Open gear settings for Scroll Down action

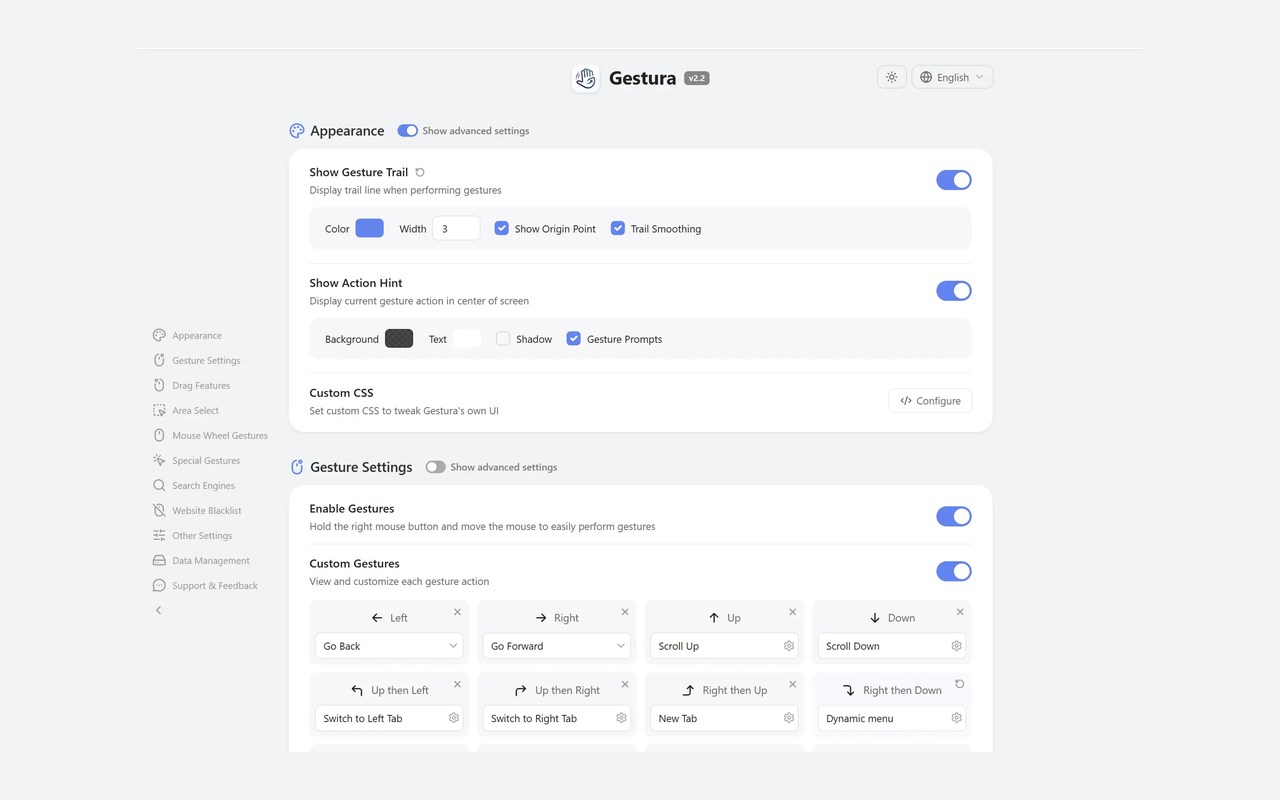[956, 646]
